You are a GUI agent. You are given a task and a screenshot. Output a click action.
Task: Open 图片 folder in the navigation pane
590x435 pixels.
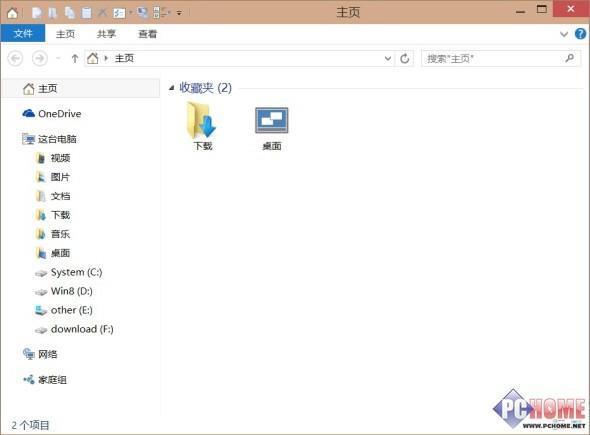[60, 177]
